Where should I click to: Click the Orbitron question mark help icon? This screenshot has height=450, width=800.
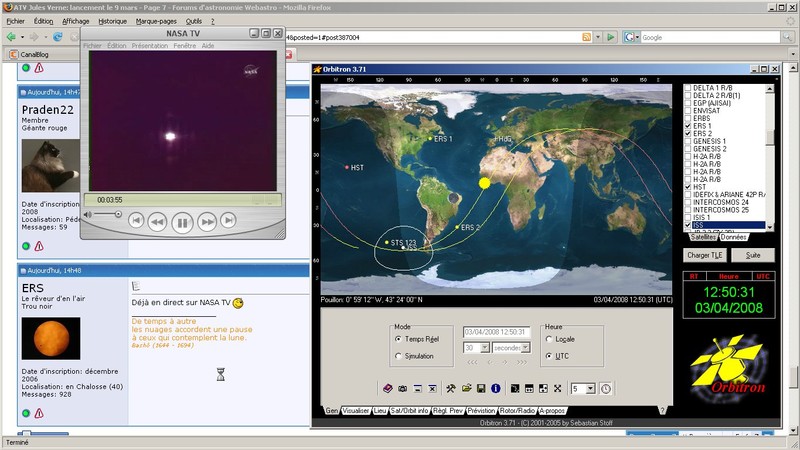(662, 410)
